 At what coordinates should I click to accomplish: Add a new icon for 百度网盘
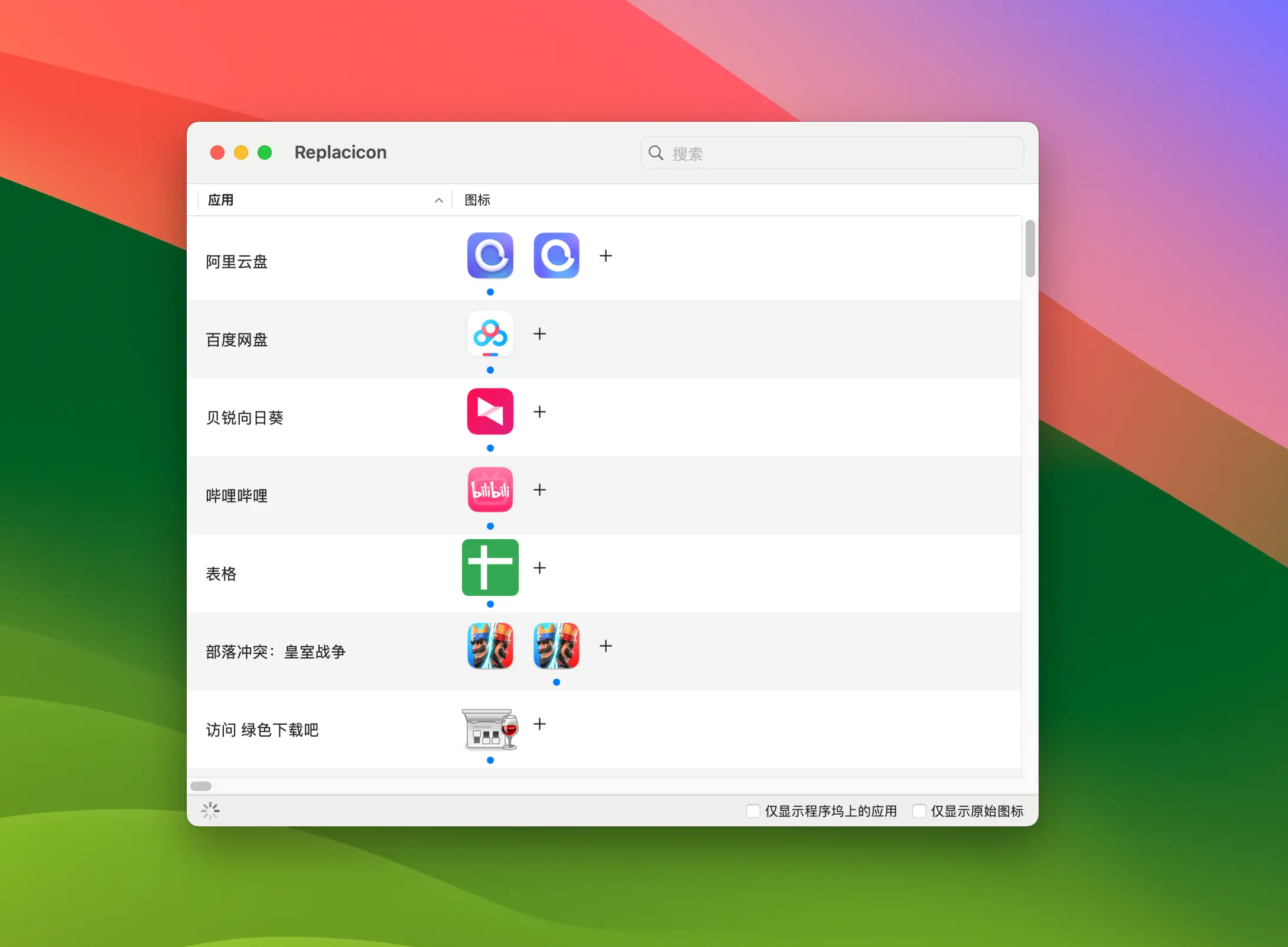(539, 333)
